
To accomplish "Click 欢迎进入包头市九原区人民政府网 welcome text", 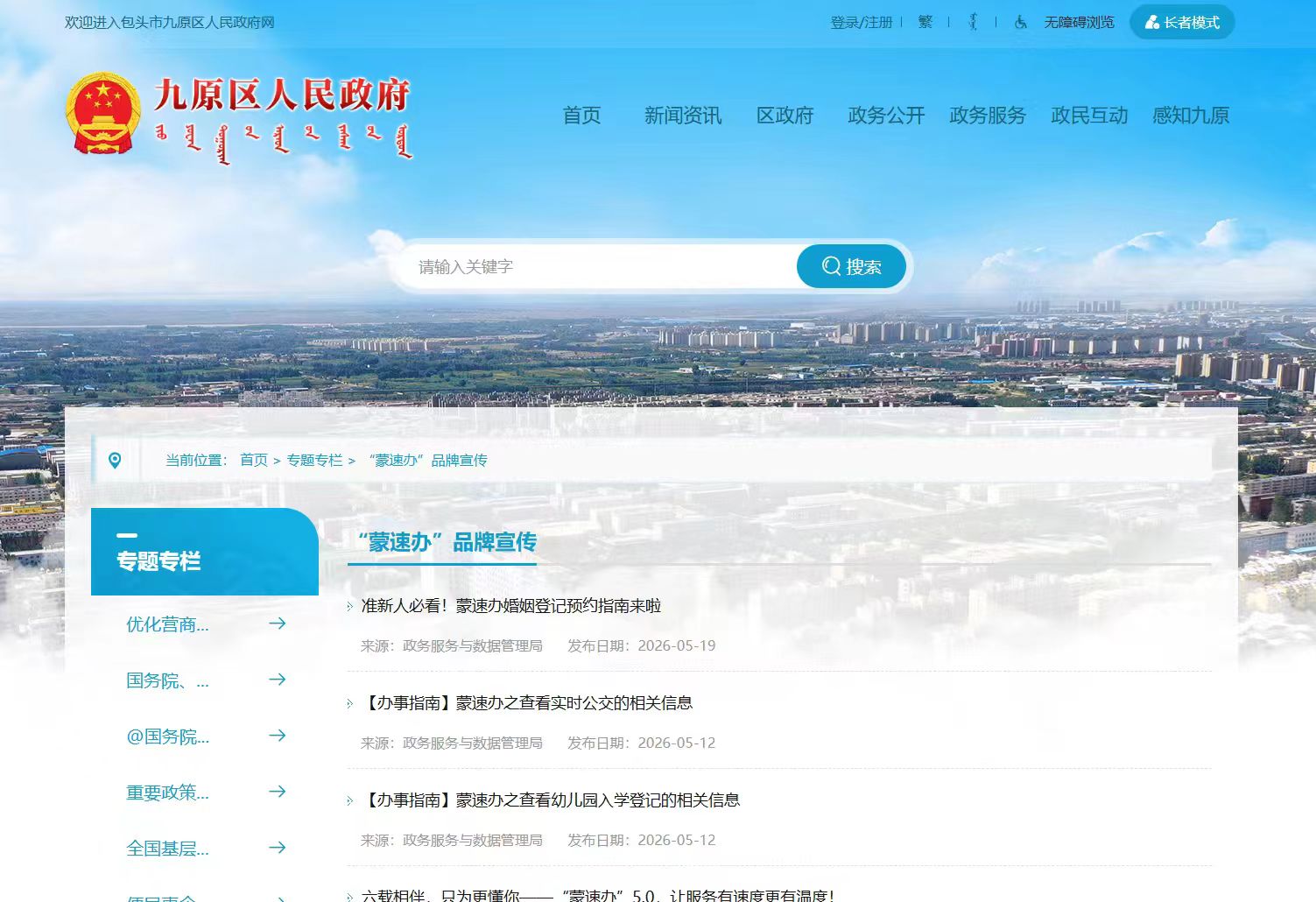I will [x=170, y=23].
